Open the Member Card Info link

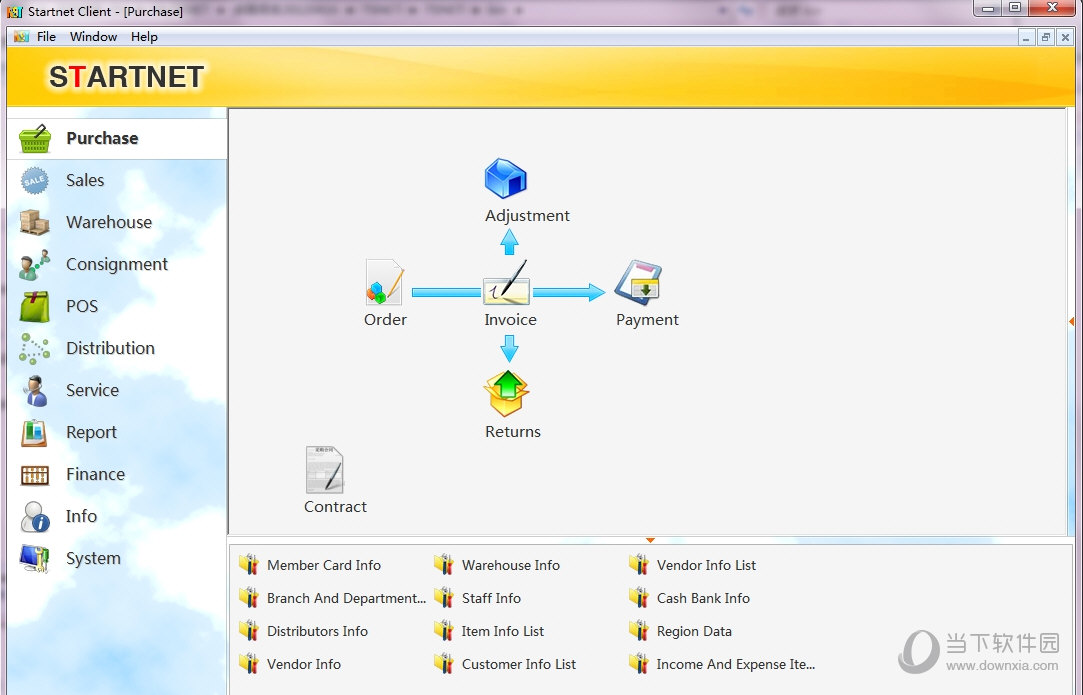tap(324, 565)
